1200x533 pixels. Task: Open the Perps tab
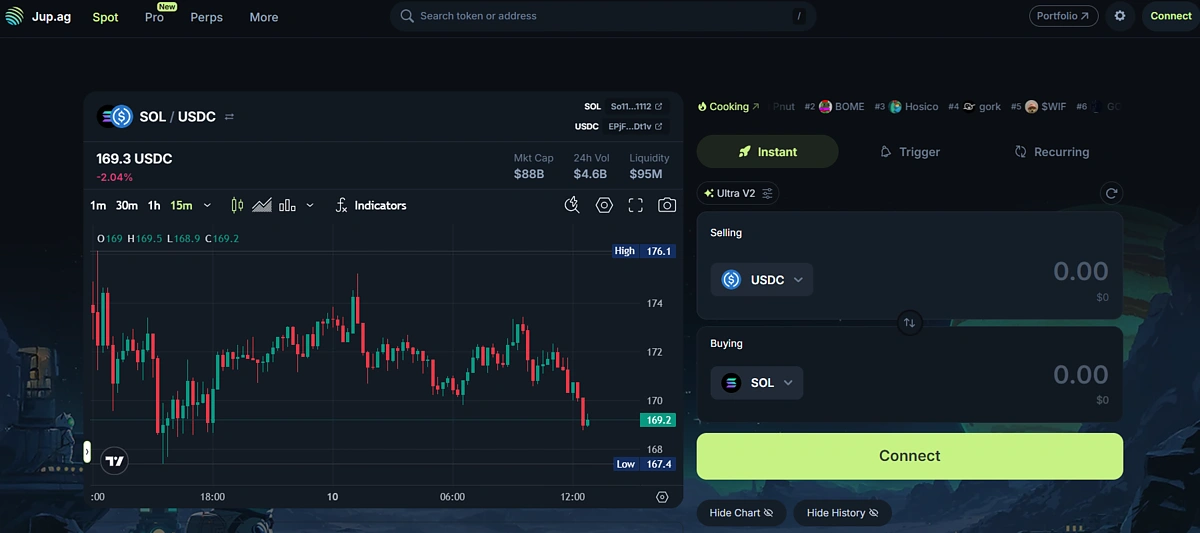point(207,17)
